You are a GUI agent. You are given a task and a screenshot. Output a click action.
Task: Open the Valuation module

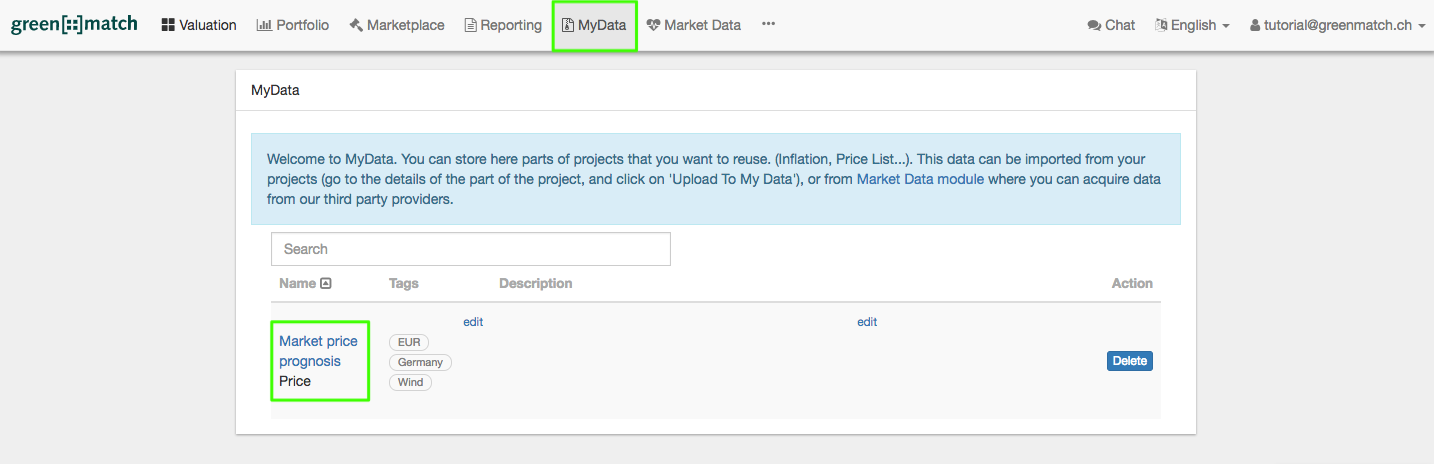[199, 25]
